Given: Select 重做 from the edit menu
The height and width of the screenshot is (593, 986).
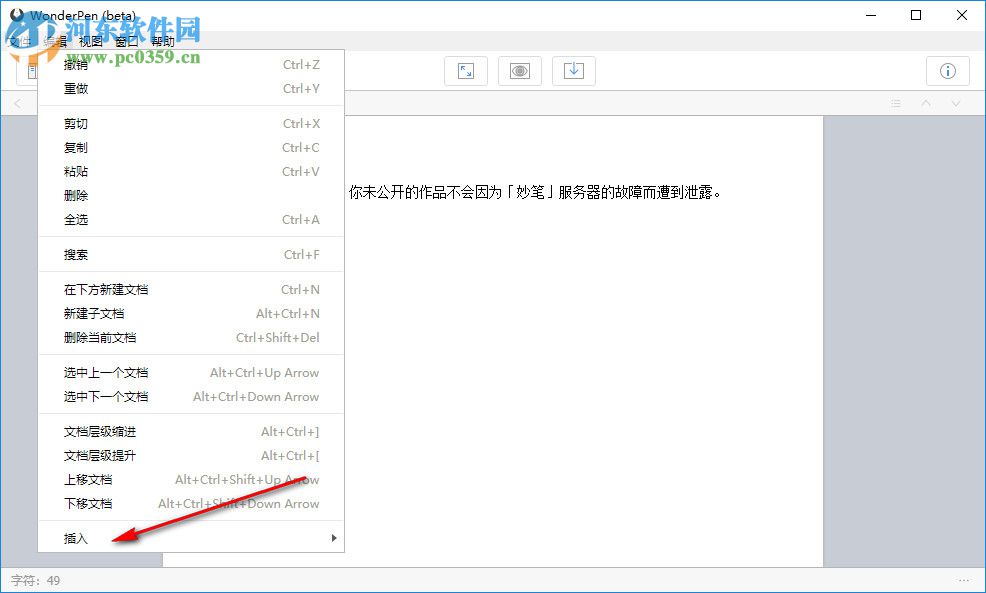Looking at the screenshot, I should 76,88.
